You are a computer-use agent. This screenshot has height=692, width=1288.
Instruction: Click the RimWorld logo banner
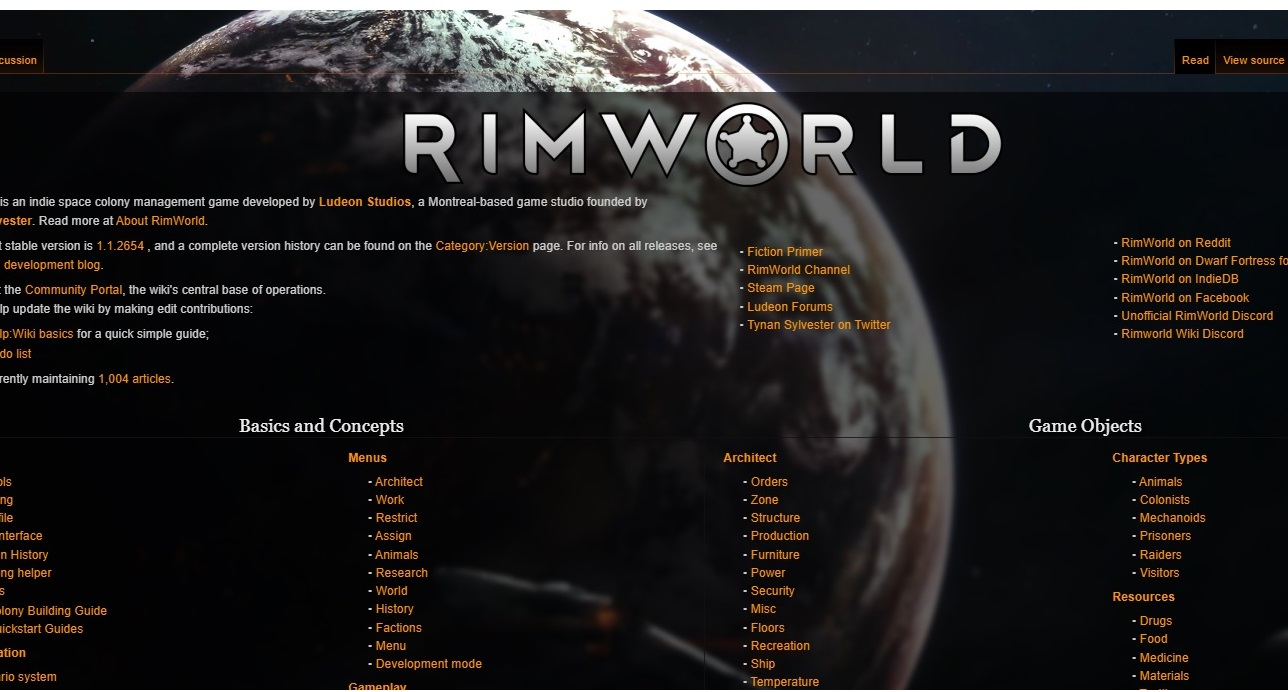coord(702,143)
